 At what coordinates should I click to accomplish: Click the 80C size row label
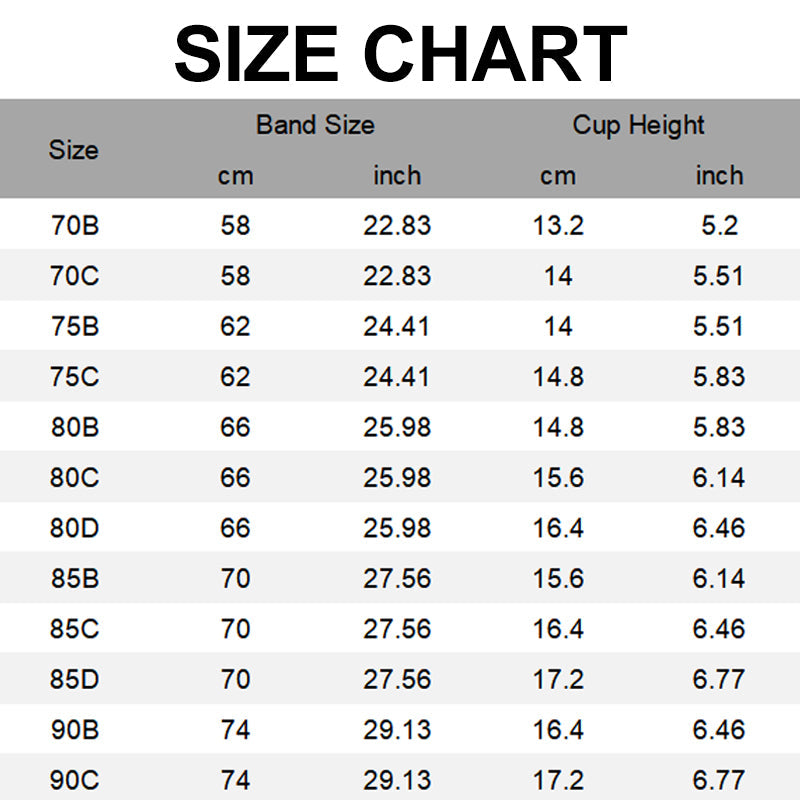75,477
